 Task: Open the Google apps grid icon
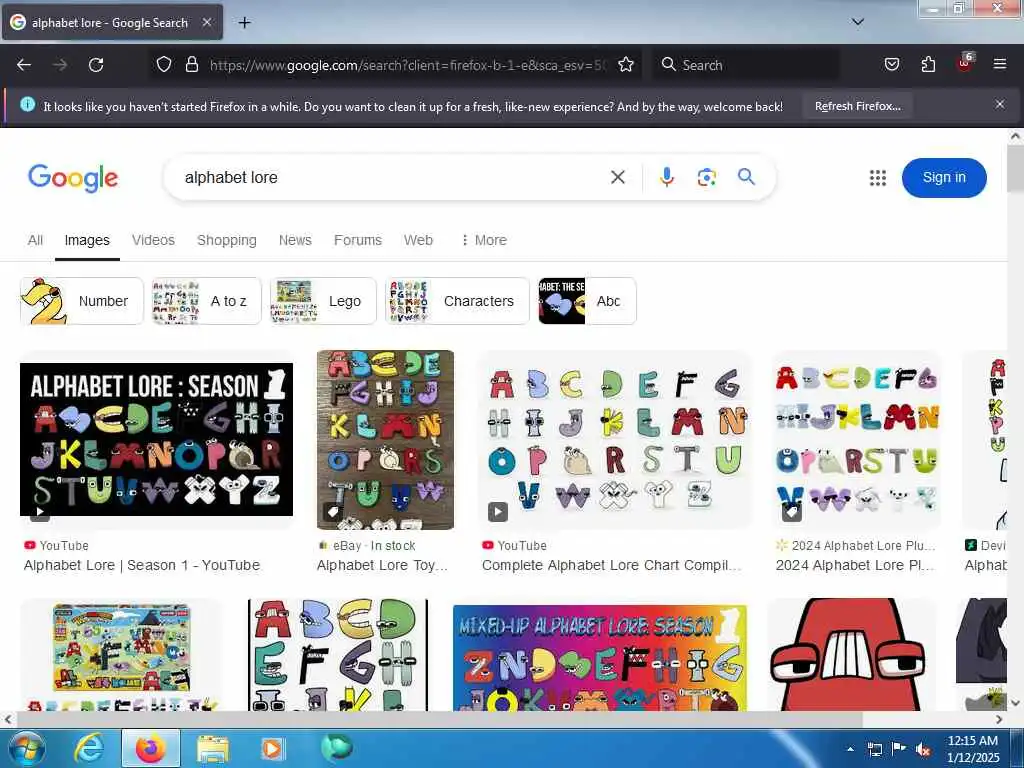tap(878, 178)
